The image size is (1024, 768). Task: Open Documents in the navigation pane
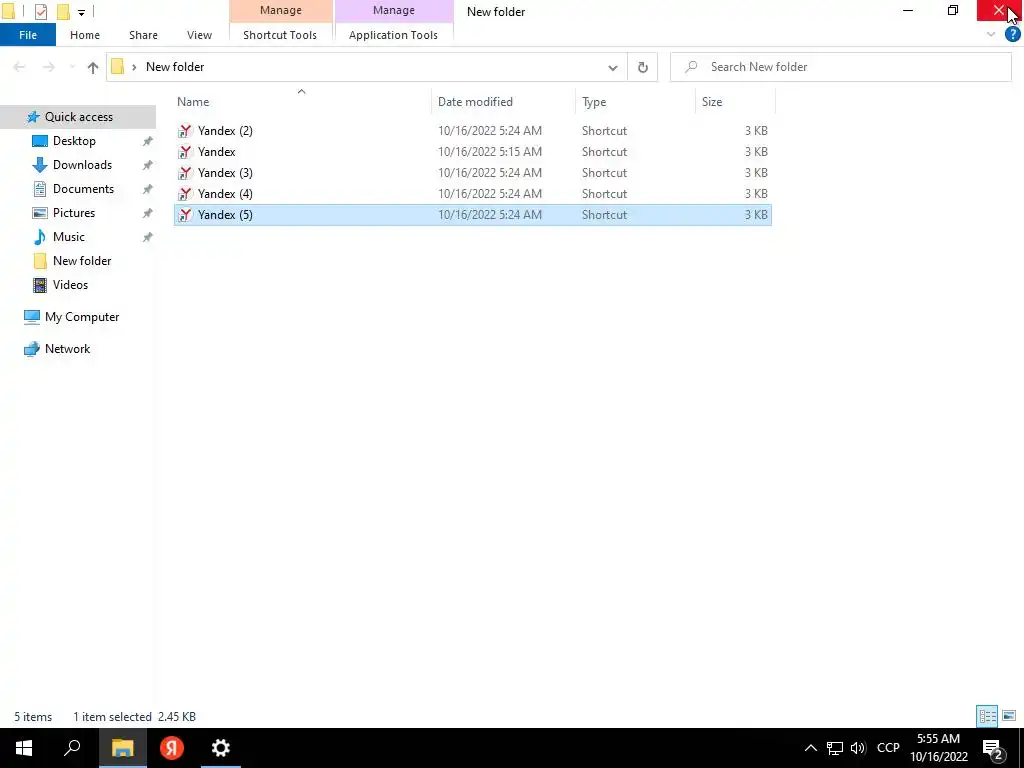coord(83,189)
